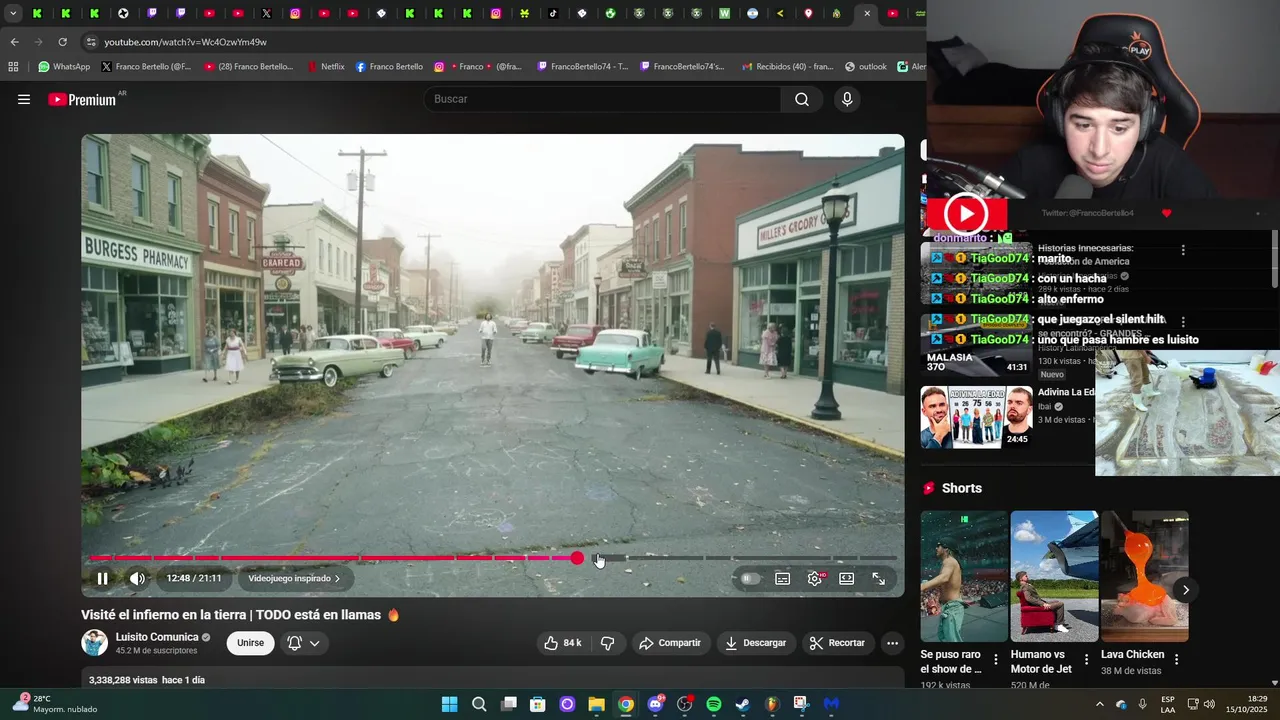Viewport: 1280px width, 720px height.
Task: Switch to the X (Twitter) browser tab
Action: [x=267, y=13]
